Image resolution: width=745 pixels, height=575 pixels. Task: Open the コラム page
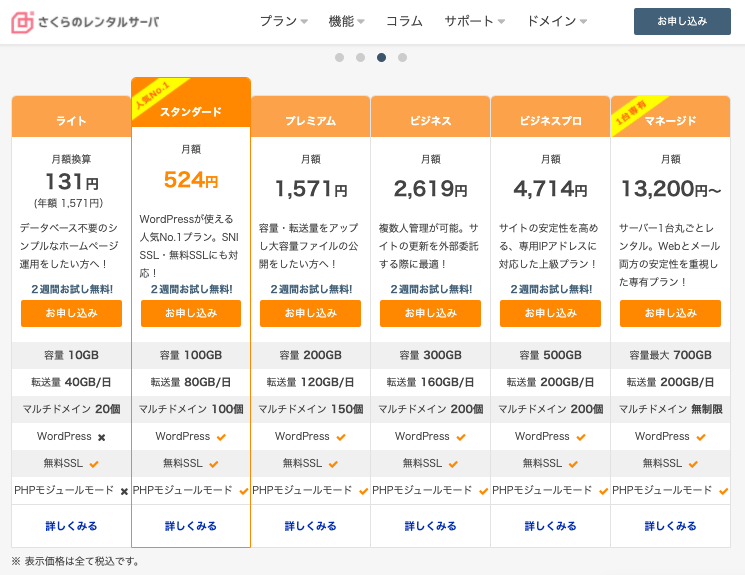click(x=404, y=21)
